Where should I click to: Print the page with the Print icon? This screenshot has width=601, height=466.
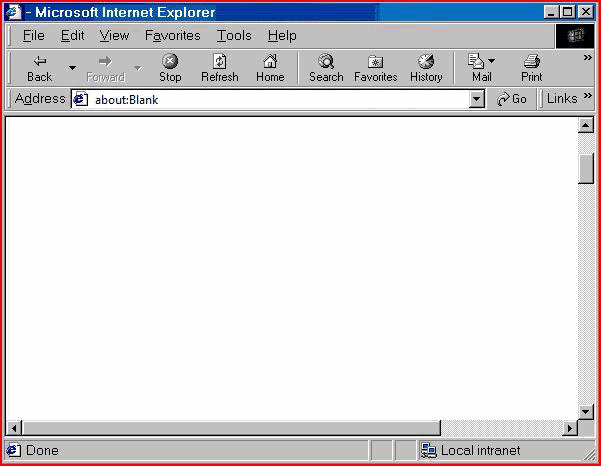point(532,68)
